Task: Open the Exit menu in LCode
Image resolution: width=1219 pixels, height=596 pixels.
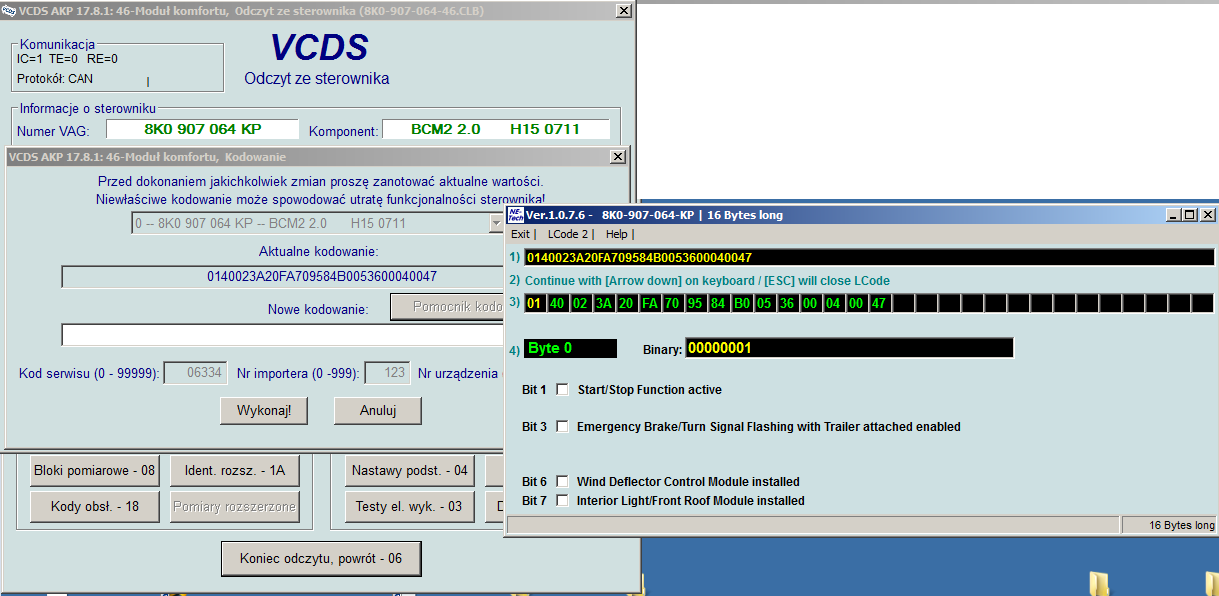Action: (520, 234)
